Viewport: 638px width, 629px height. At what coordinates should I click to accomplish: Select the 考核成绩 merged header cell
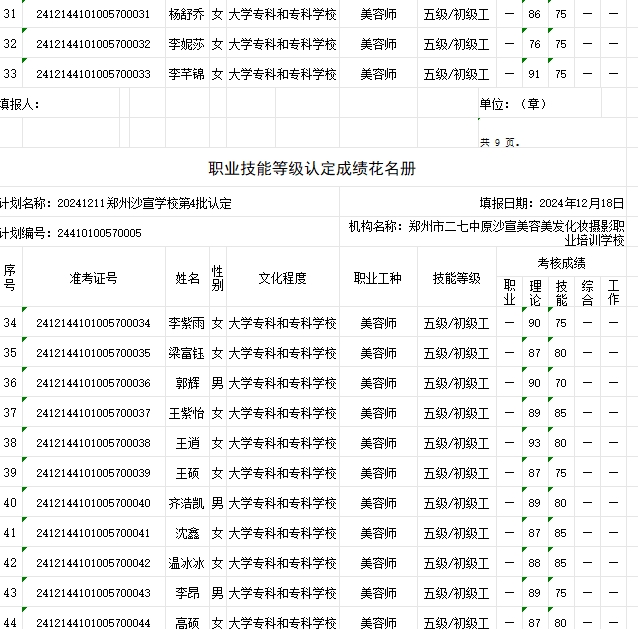point(561,262)
